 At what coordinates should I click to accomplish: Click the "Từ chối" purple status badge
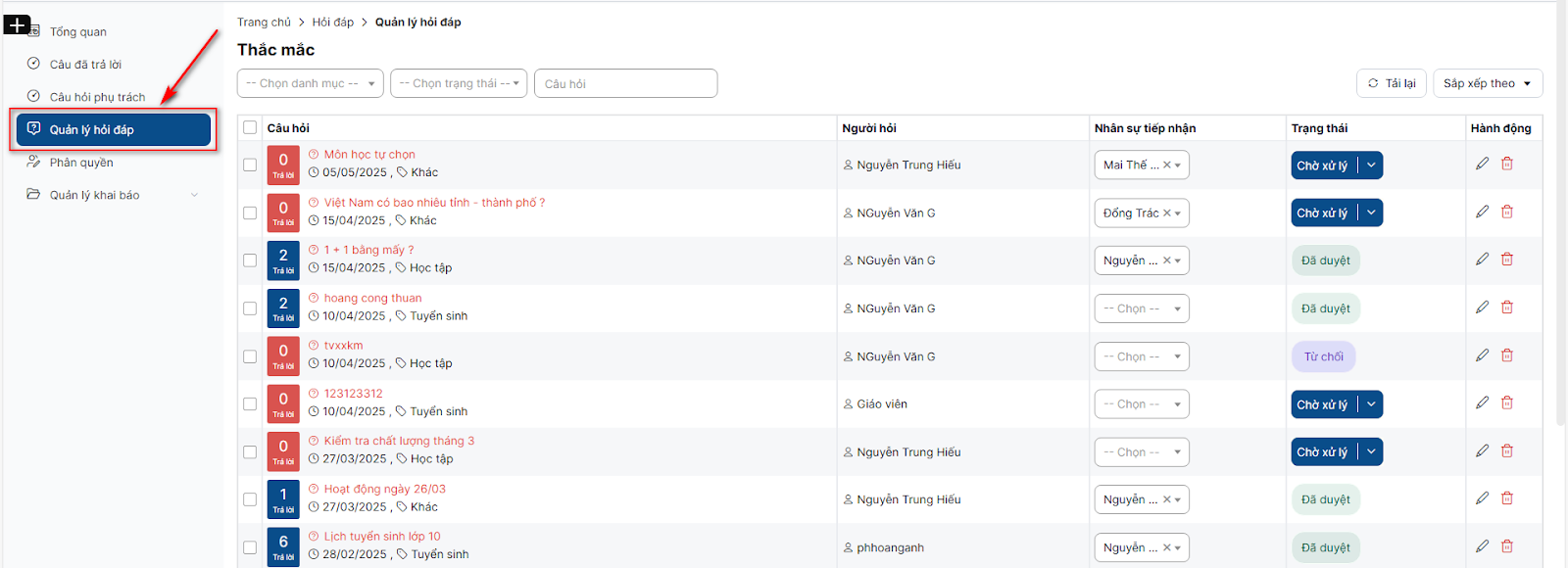tap(1323, 356)
